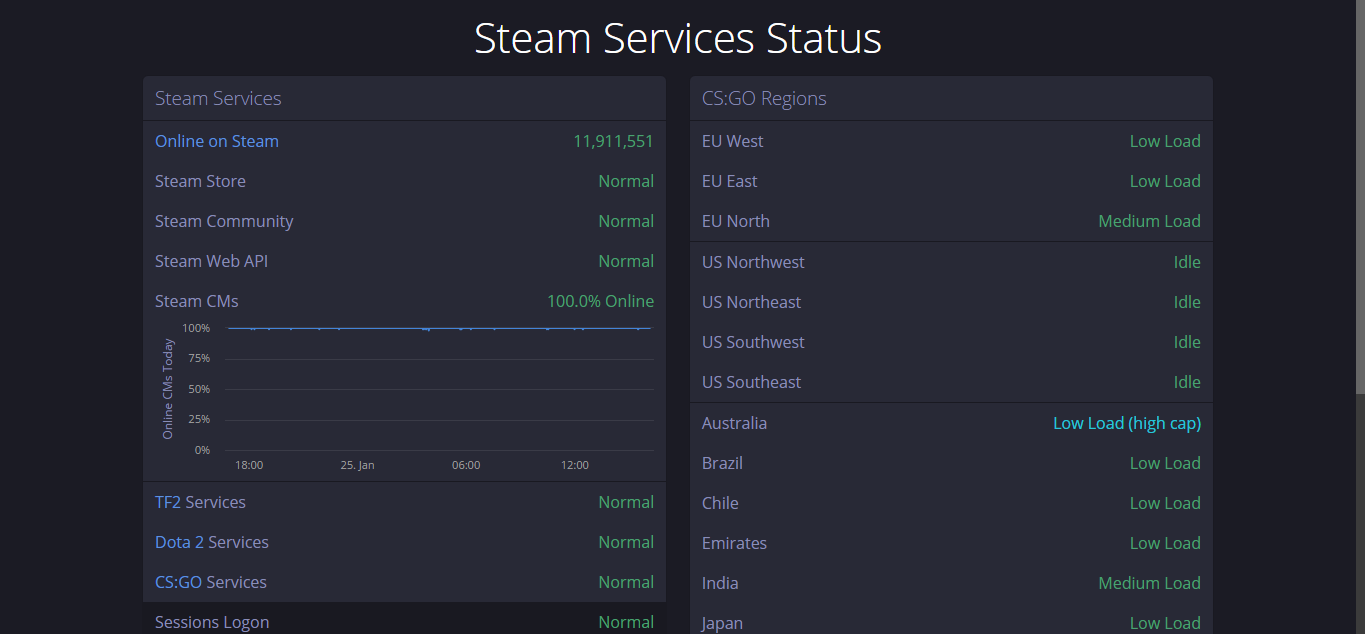Click the Chile region name
Image resolution: width=1365 pixels, height=634 pixels.
[x=720, y=503]
